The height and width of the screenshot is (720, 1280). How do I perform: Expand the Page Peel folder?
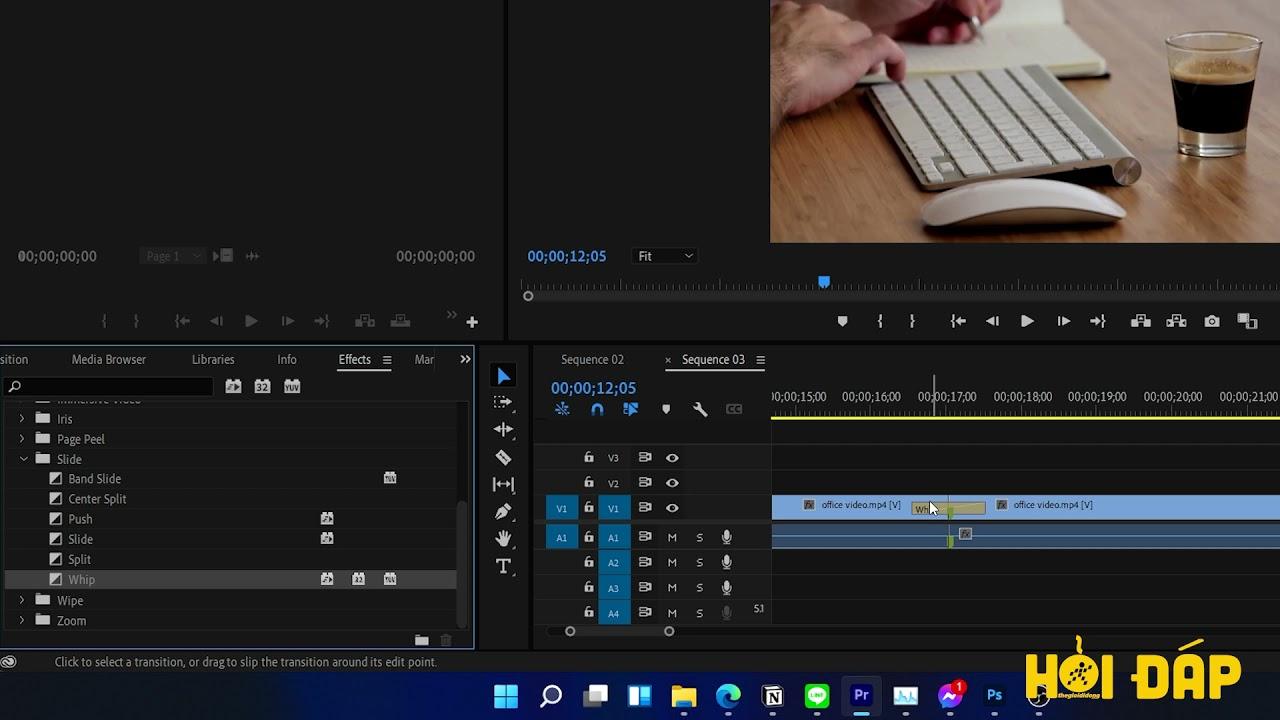22,439
